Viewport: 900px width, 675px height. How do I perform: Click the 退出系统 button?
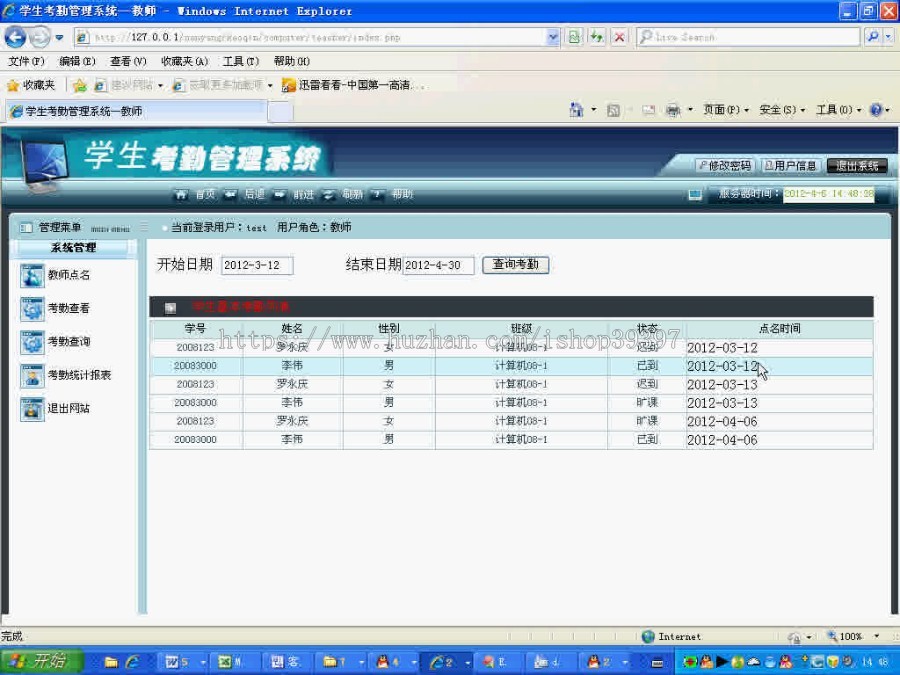point(857,166)
